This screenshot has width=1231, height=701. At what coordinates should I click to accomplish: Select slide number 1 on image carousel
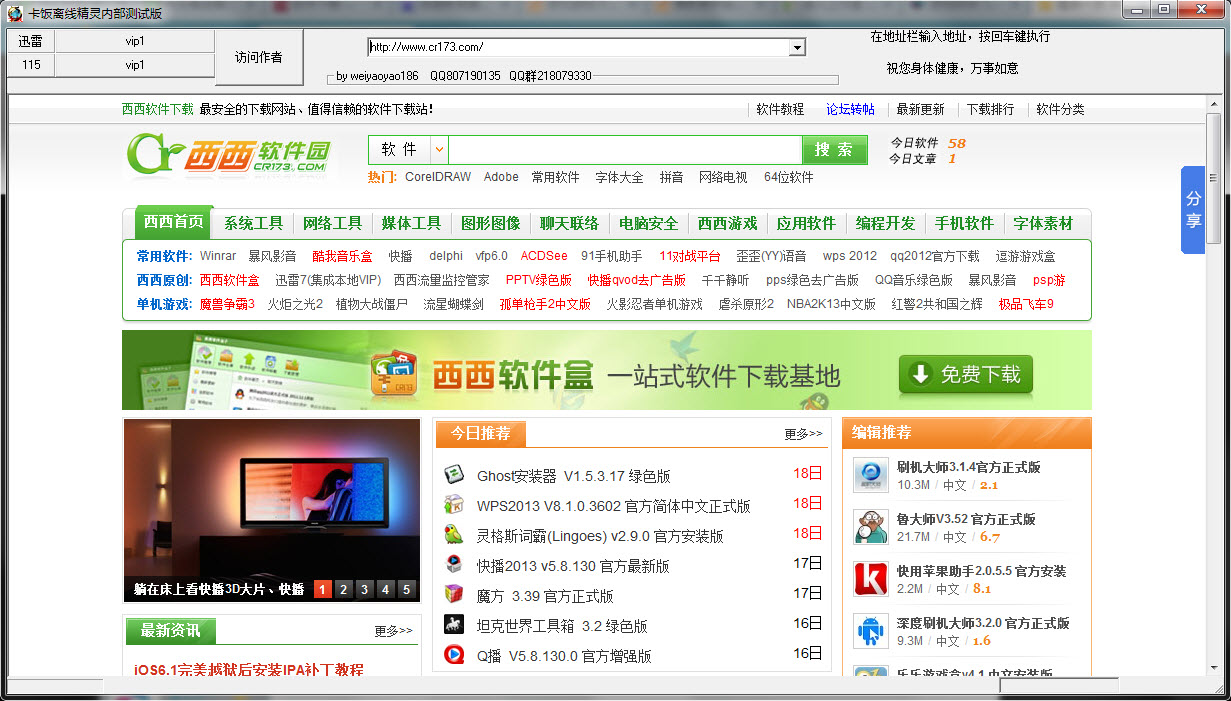click(x=322, y=589)
